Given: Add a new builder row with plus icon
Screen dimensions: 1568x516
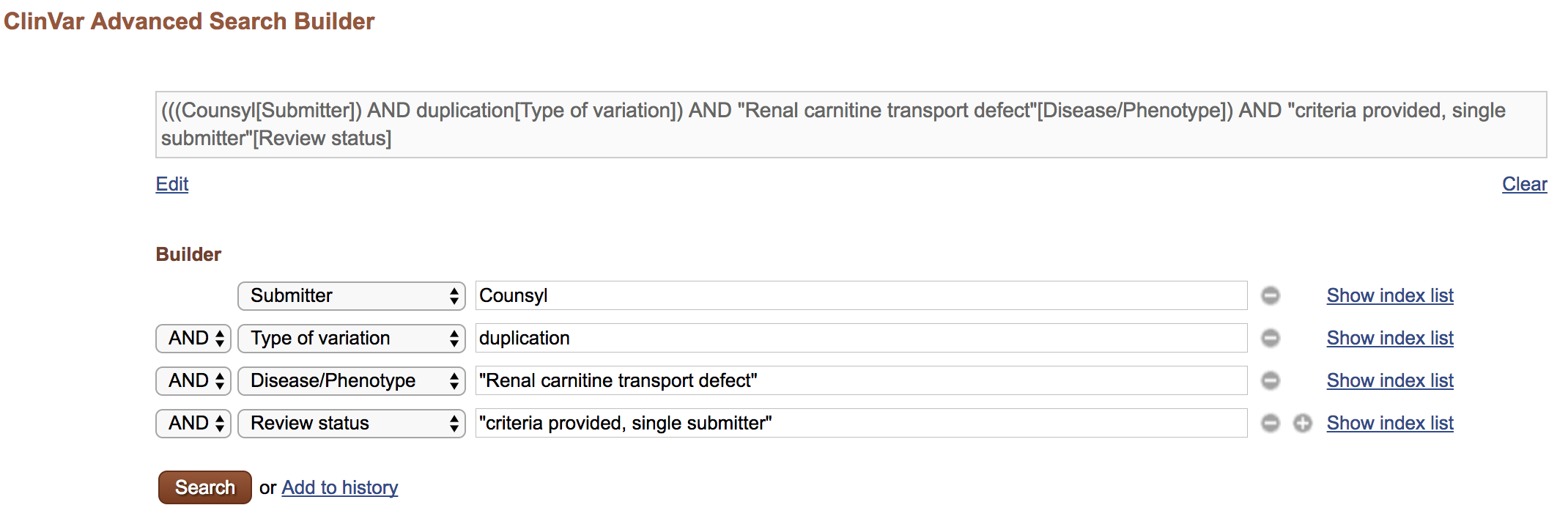Looking at the screenshot, I should click(x=1302, y=423).
